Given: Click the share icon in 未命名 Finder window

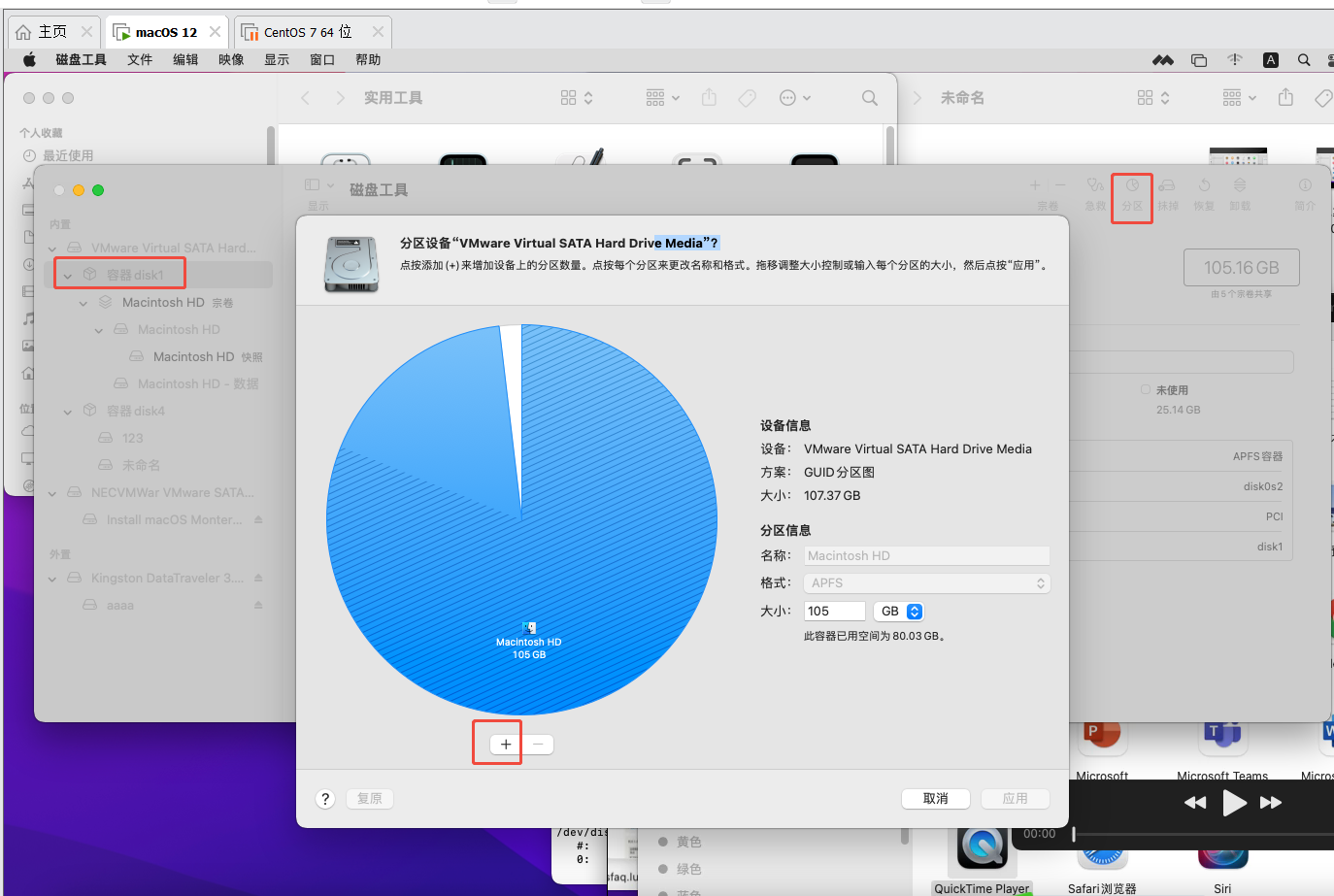Looking at the screenshot, I should pos(1285,97).
